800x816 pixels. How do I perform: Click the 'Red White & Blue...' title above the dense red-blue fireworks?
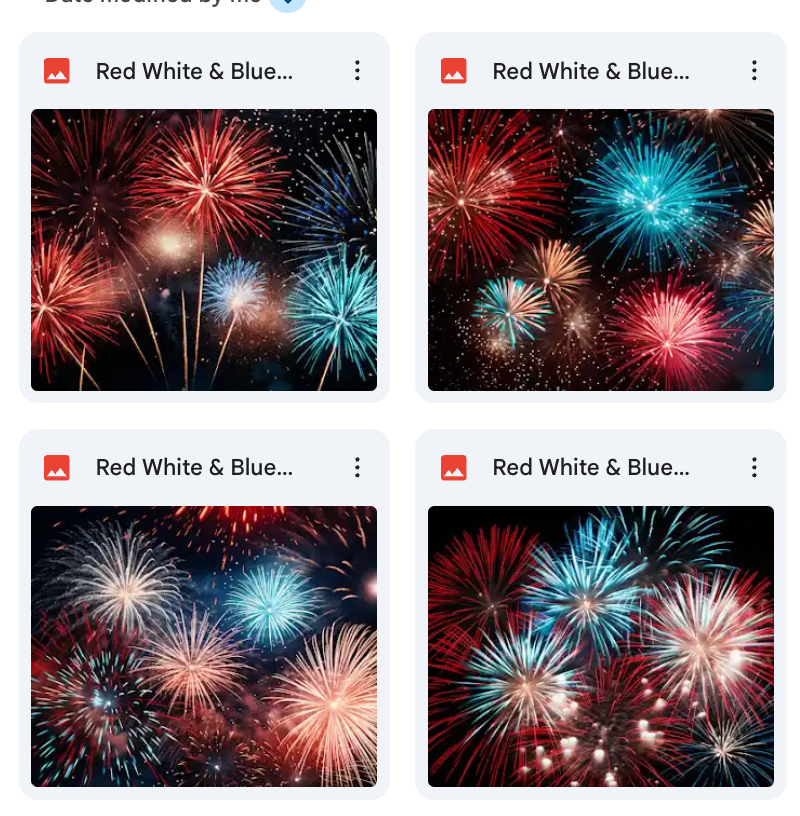click(591, 467)
